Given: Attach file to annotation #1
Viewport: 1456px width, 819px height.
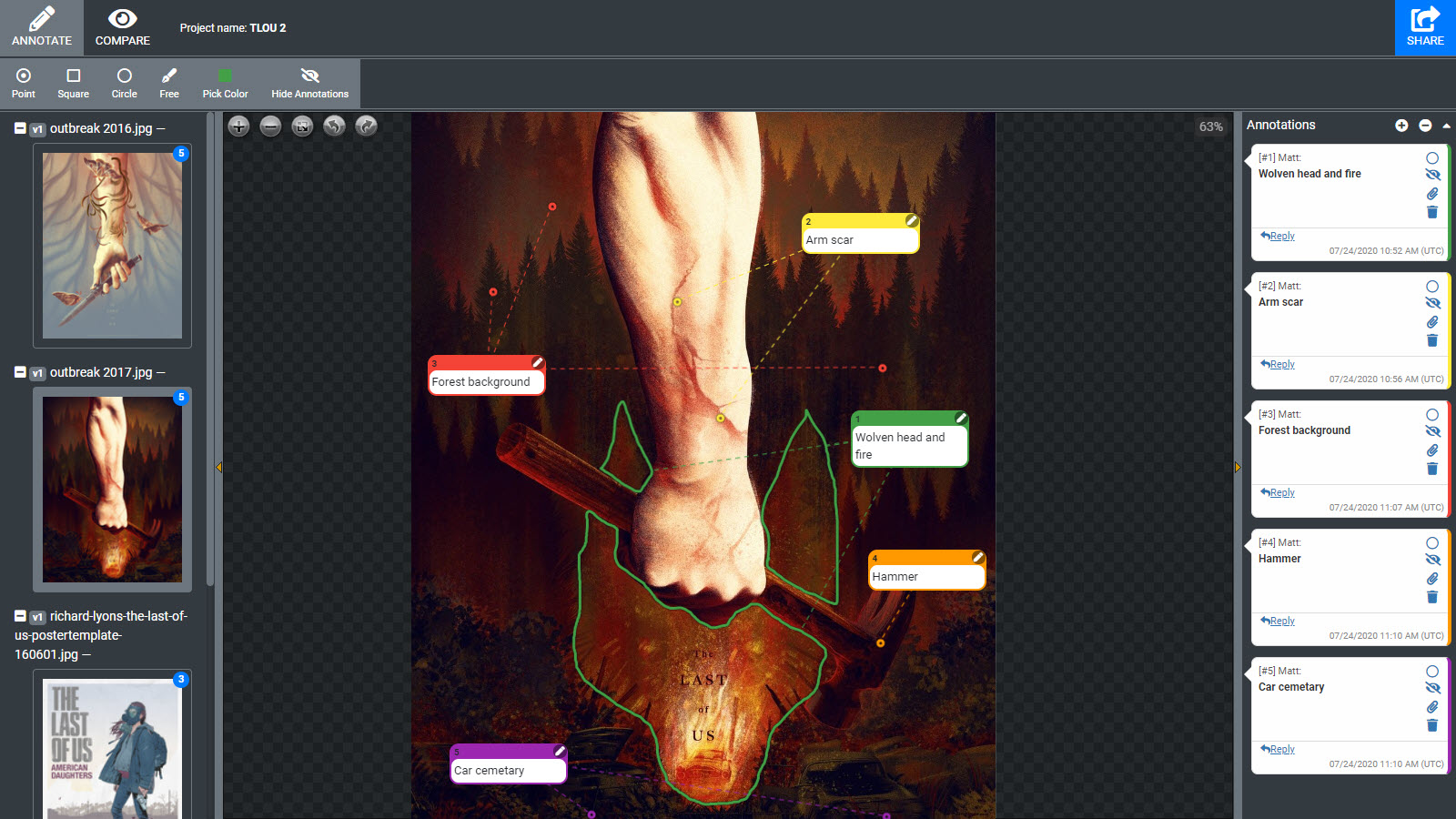Looking at the screenshot, I should [1432, 194].
